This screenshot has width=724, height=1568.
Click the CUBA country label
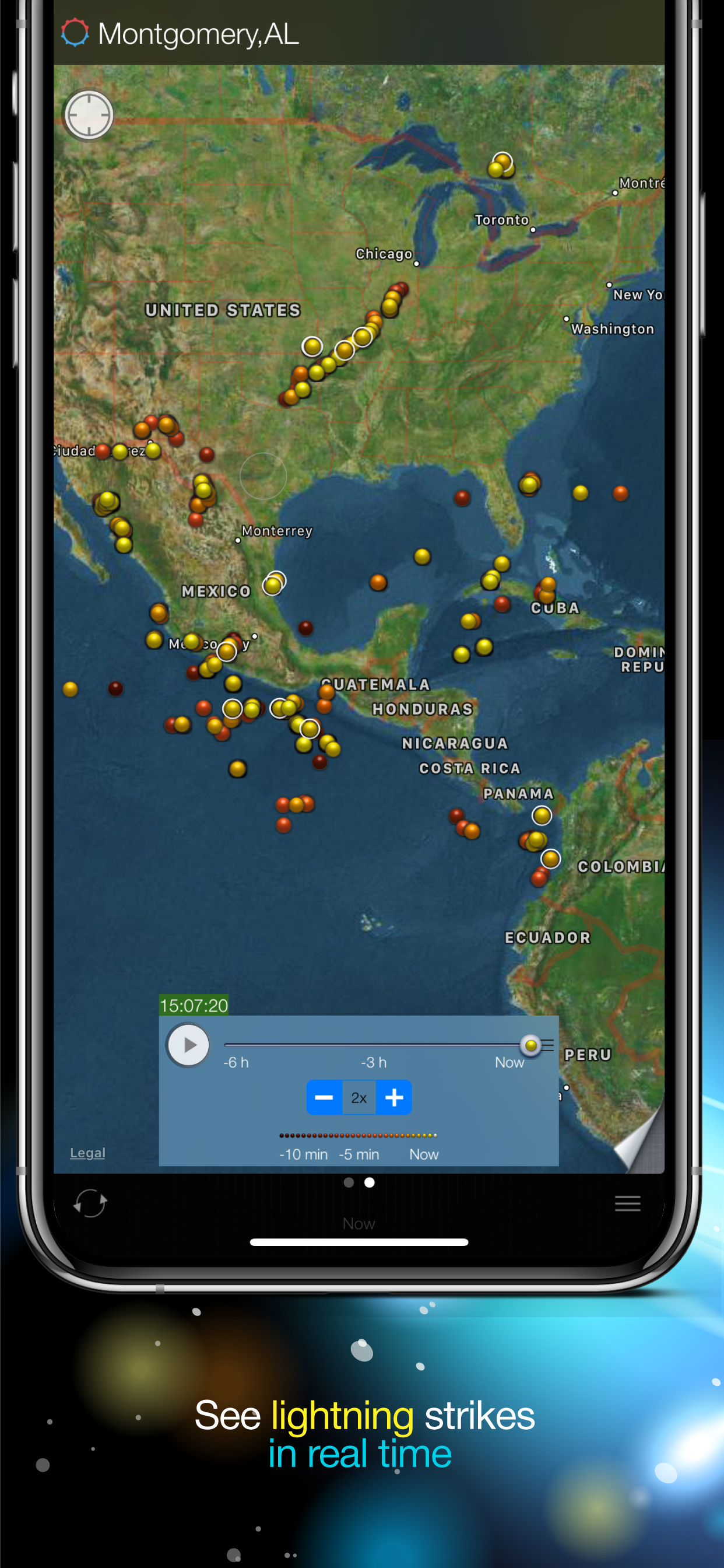click(x=555, y=608)
